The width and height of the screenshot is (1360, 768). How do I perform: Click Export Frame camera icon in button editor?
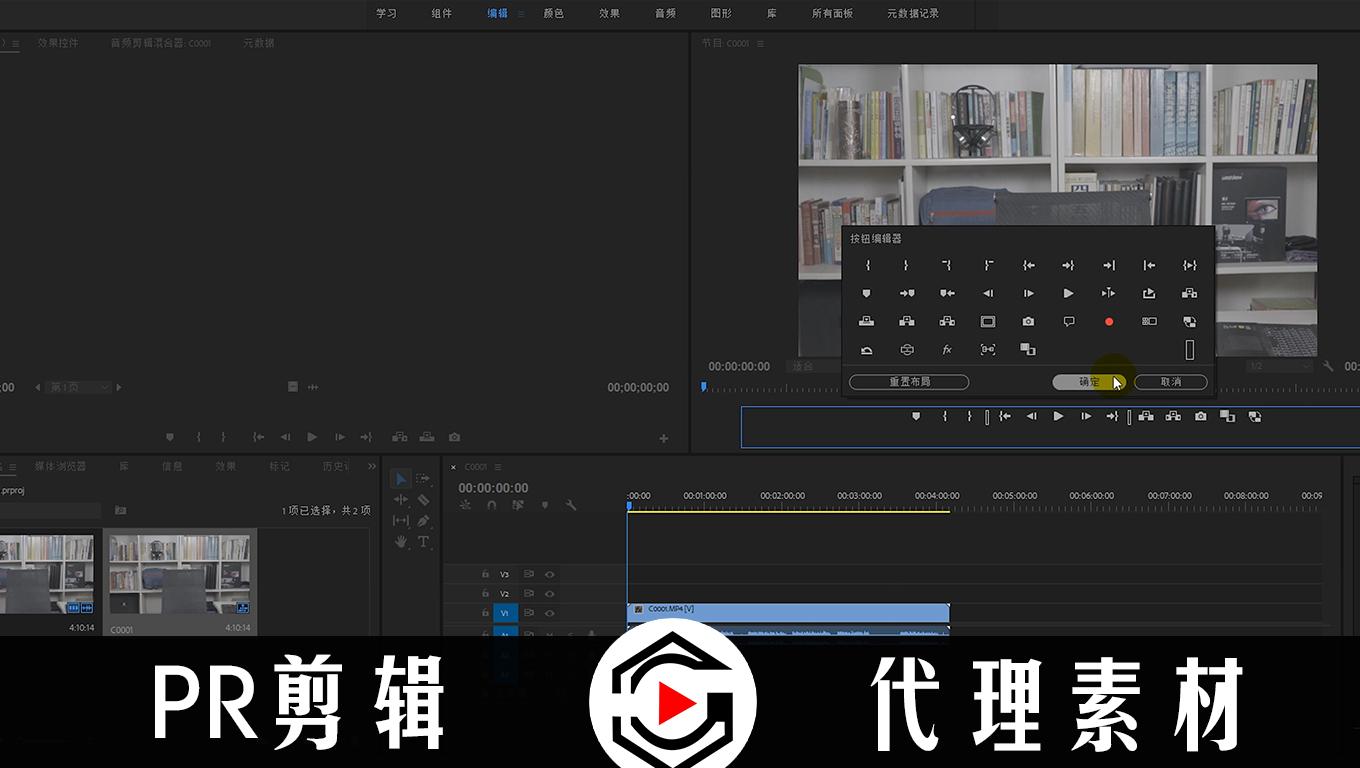pyautogui.click(x=1028, y=322)
